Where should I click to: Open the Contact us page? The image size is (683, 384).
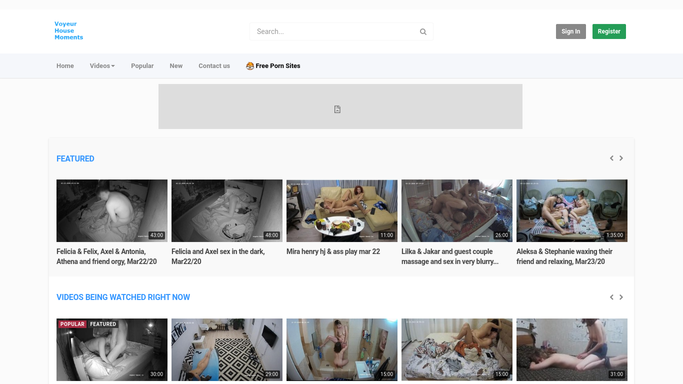tap(214, 66)
